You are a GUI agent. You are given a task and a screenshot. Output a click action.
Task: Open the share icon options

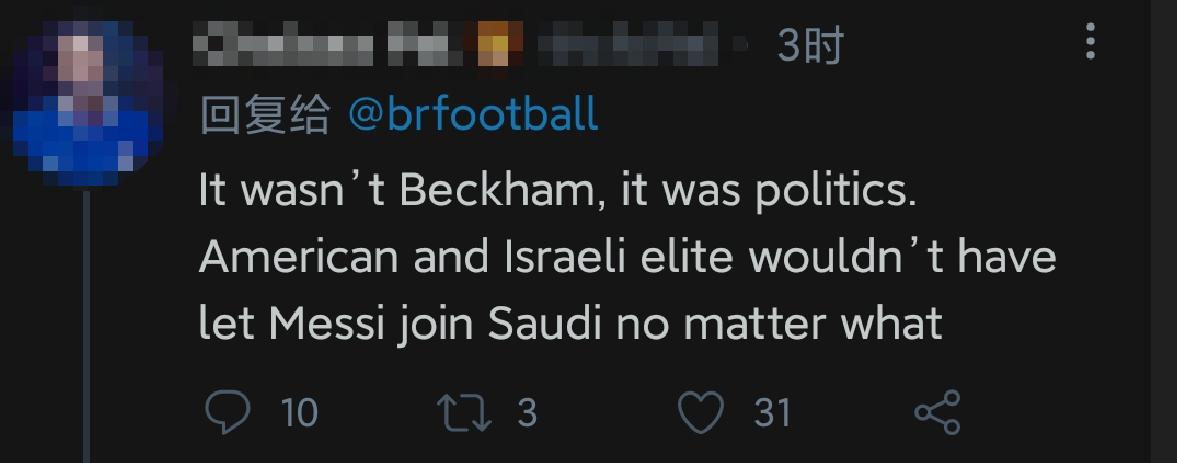(x=937, y=411)
